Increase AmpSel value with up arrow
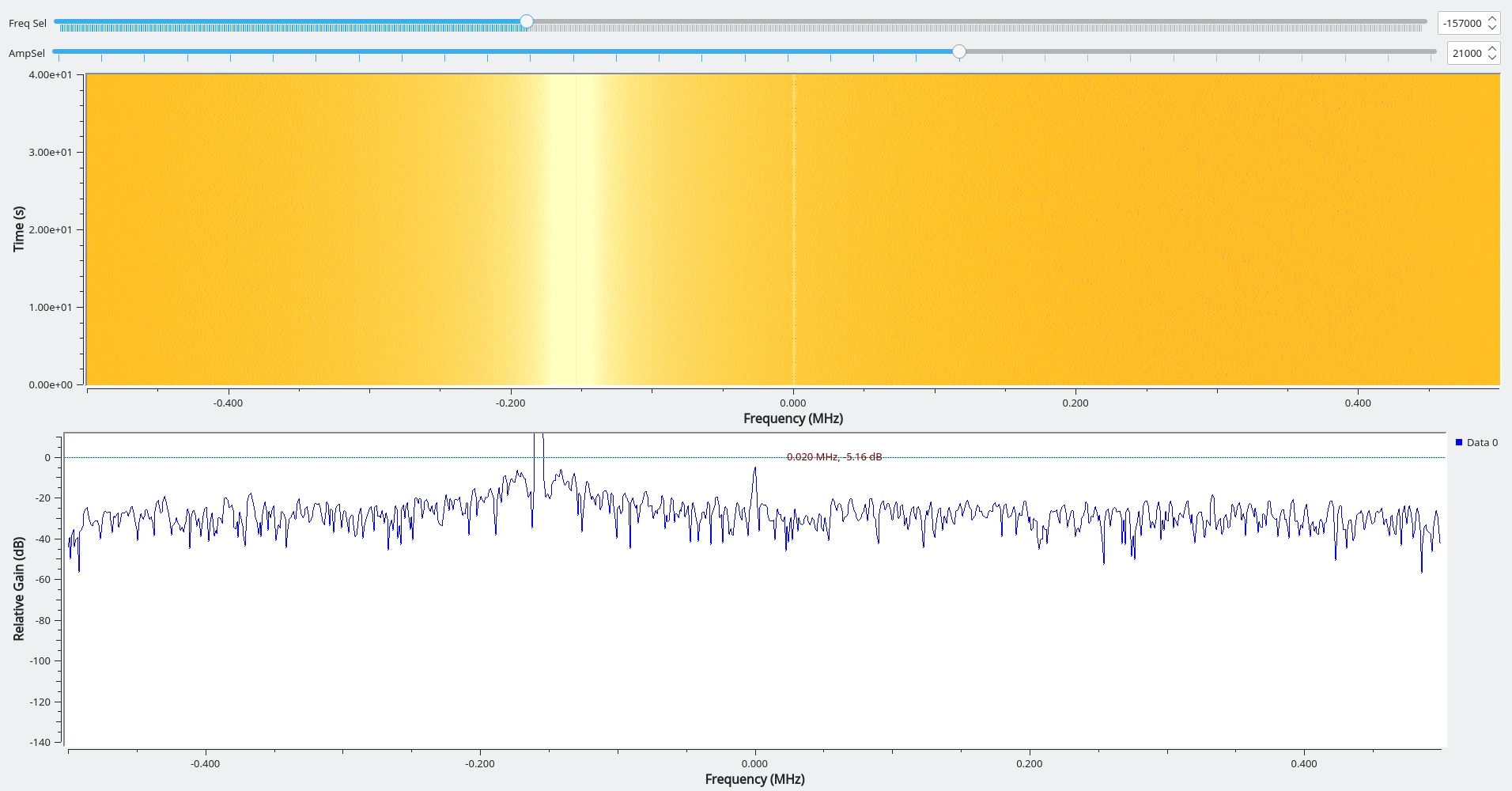The width and height of the screenshot is (1512, 791). click(1491, 49)
